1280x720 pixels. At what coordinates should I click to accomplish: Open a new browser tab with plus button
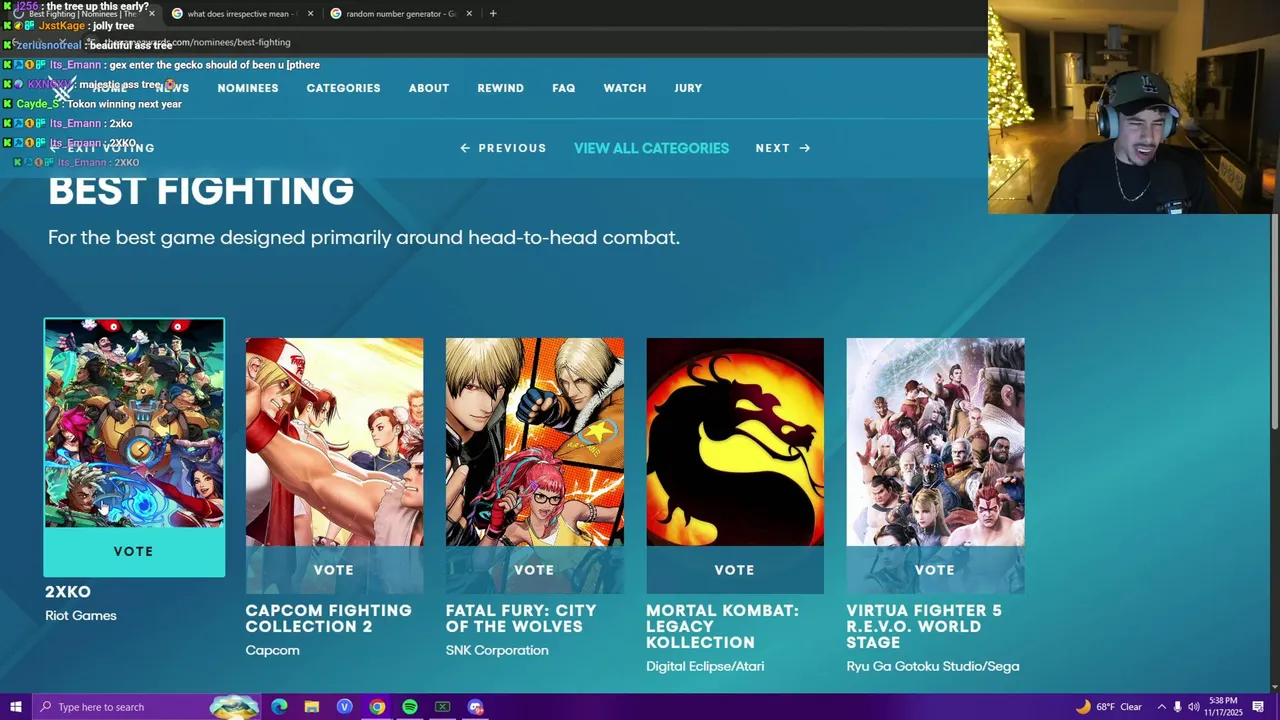point(493,14)
